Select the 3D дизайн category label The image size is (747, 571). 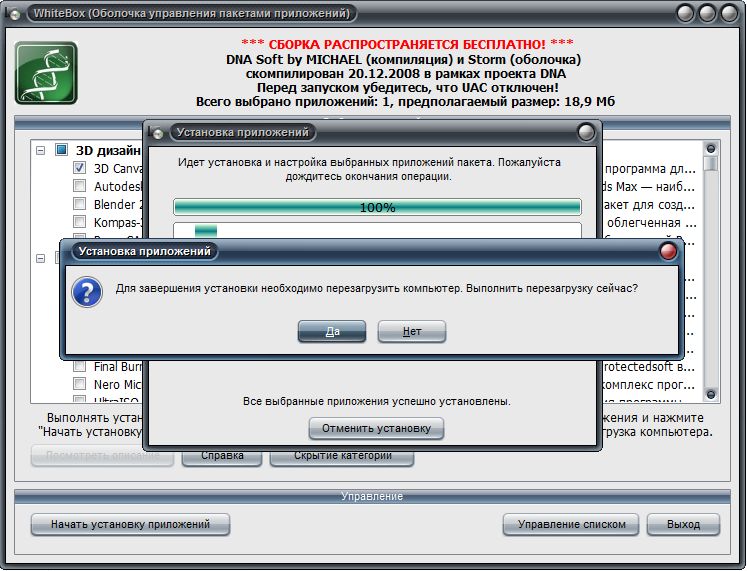click(109, 150)
